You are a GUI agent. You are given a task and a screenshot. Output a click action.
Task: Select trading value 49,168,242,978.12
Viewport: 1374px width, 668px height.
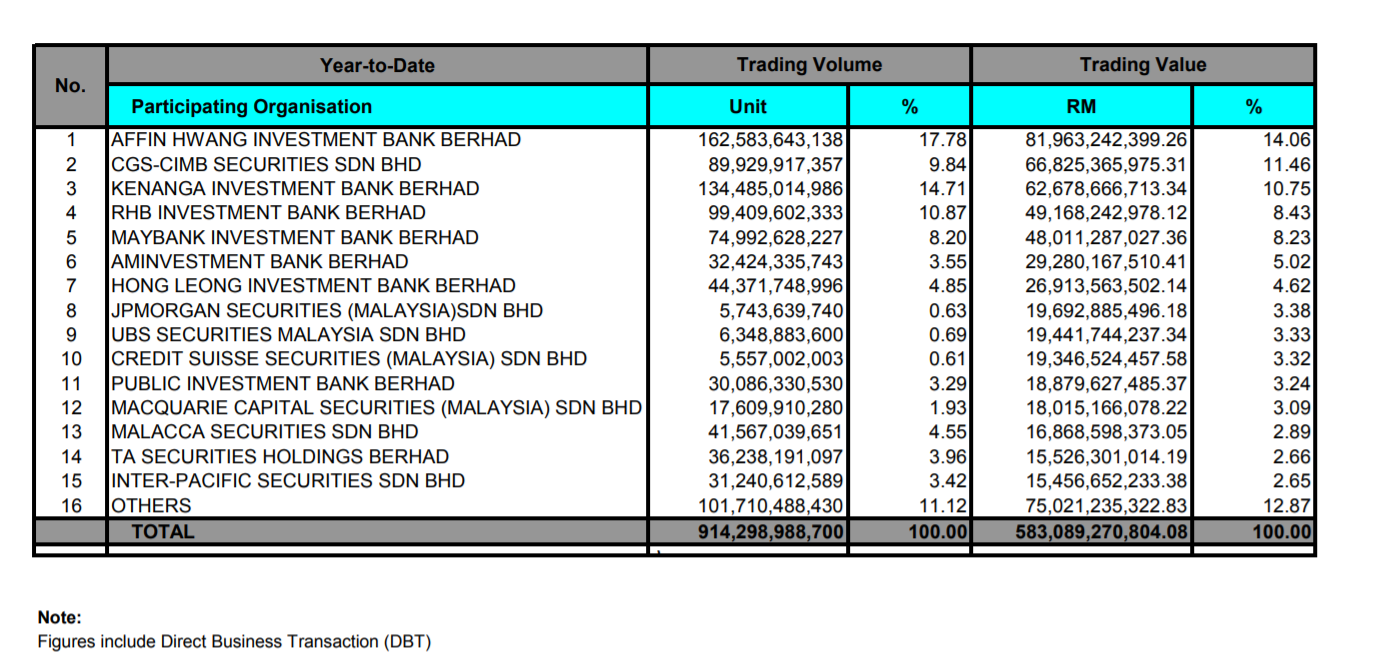point(1107,213)
